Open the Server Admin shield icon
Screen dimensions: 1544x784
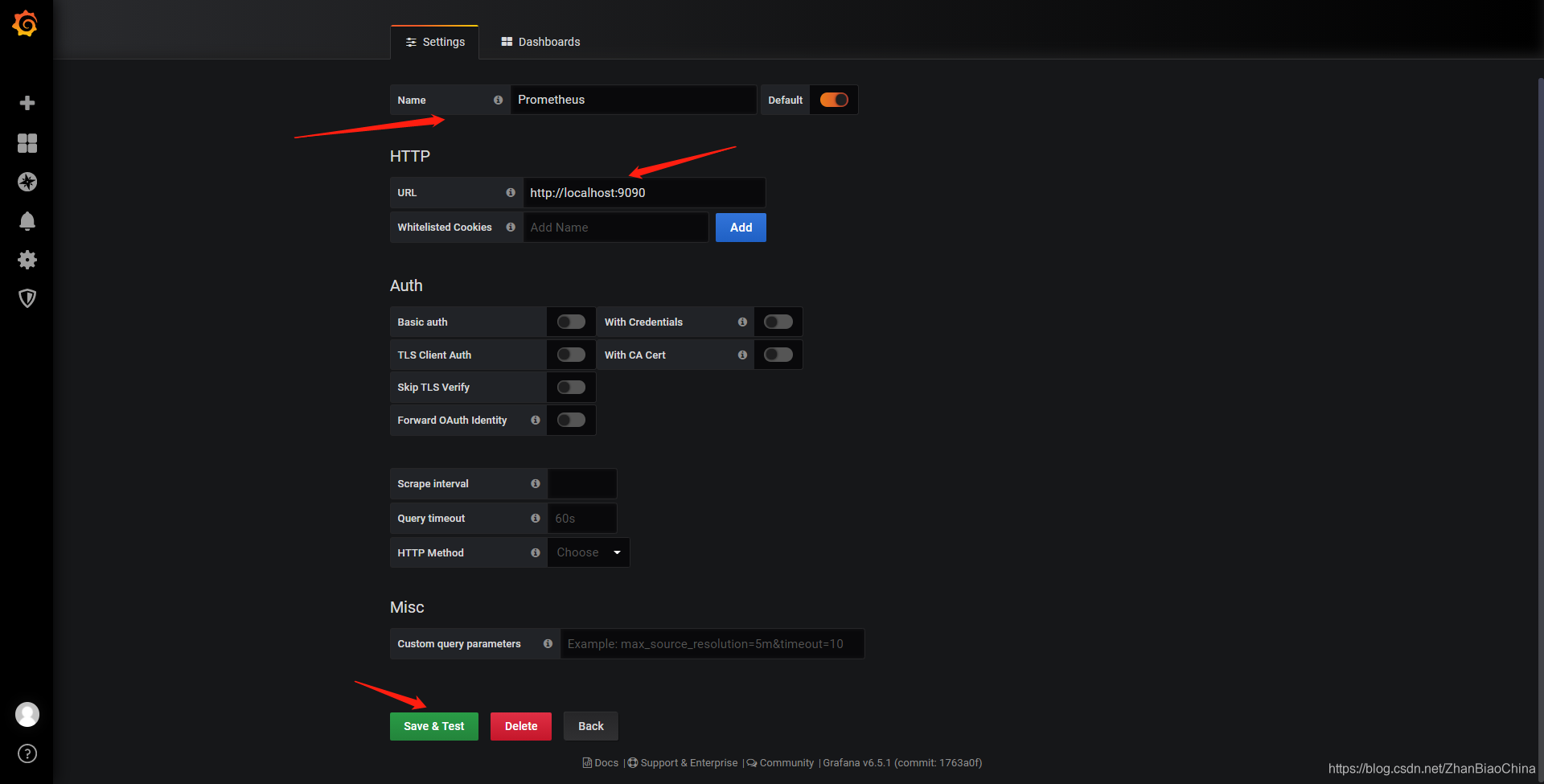coord(27,298)
